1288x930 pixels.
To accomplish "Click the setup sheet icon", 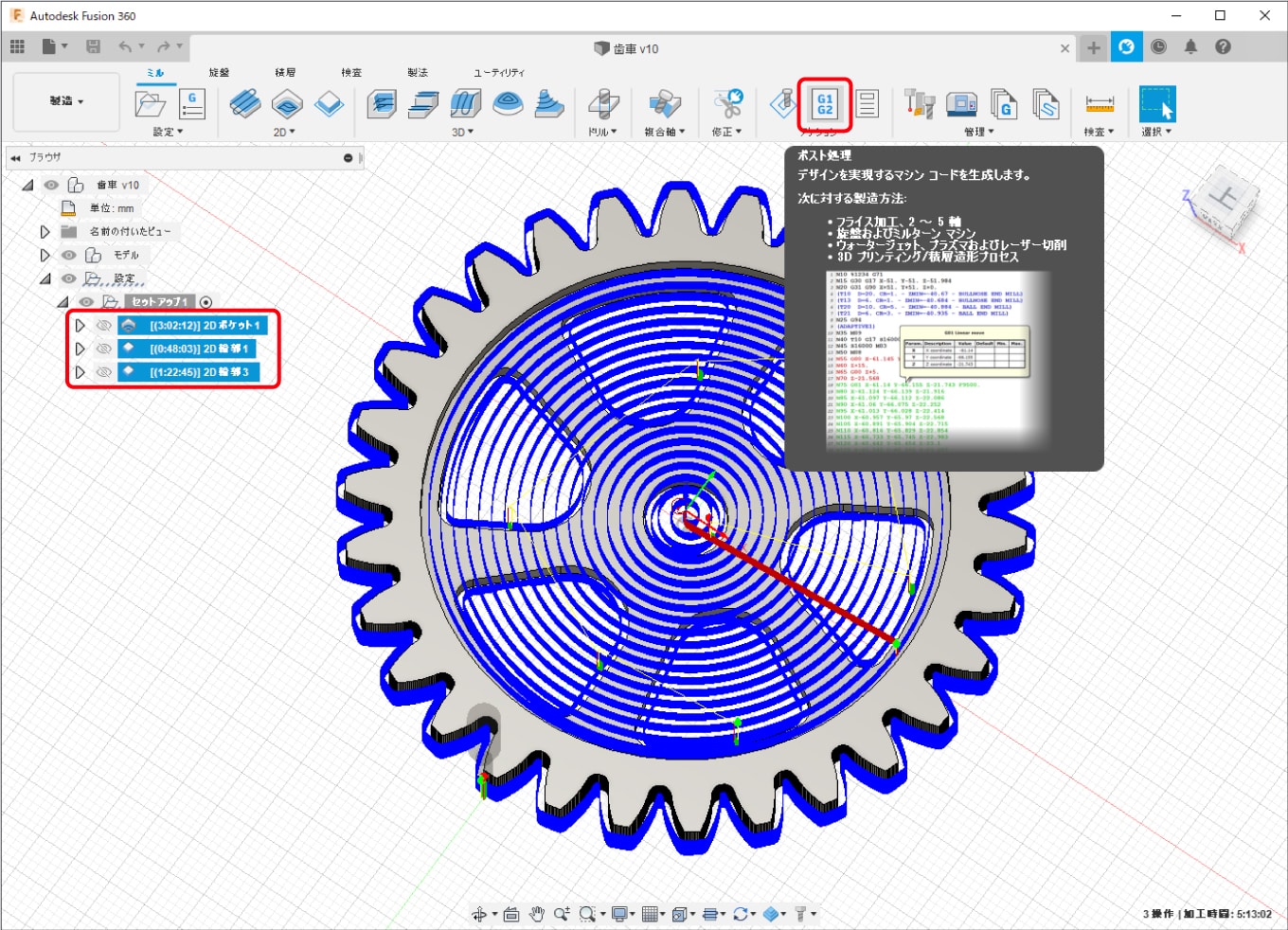I will (868, 103).
